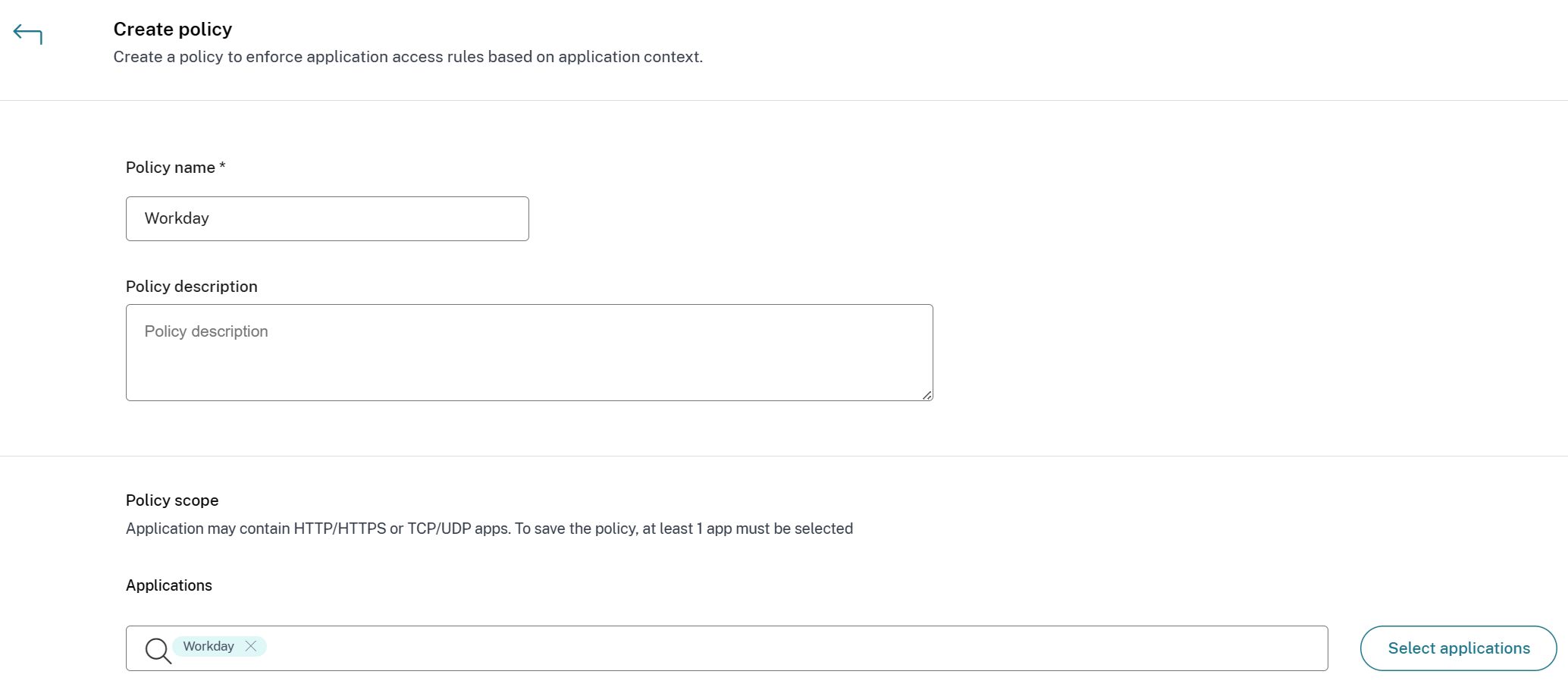The image size is (1568, 687).
Task: Click the Applications label
Action: 169,585
